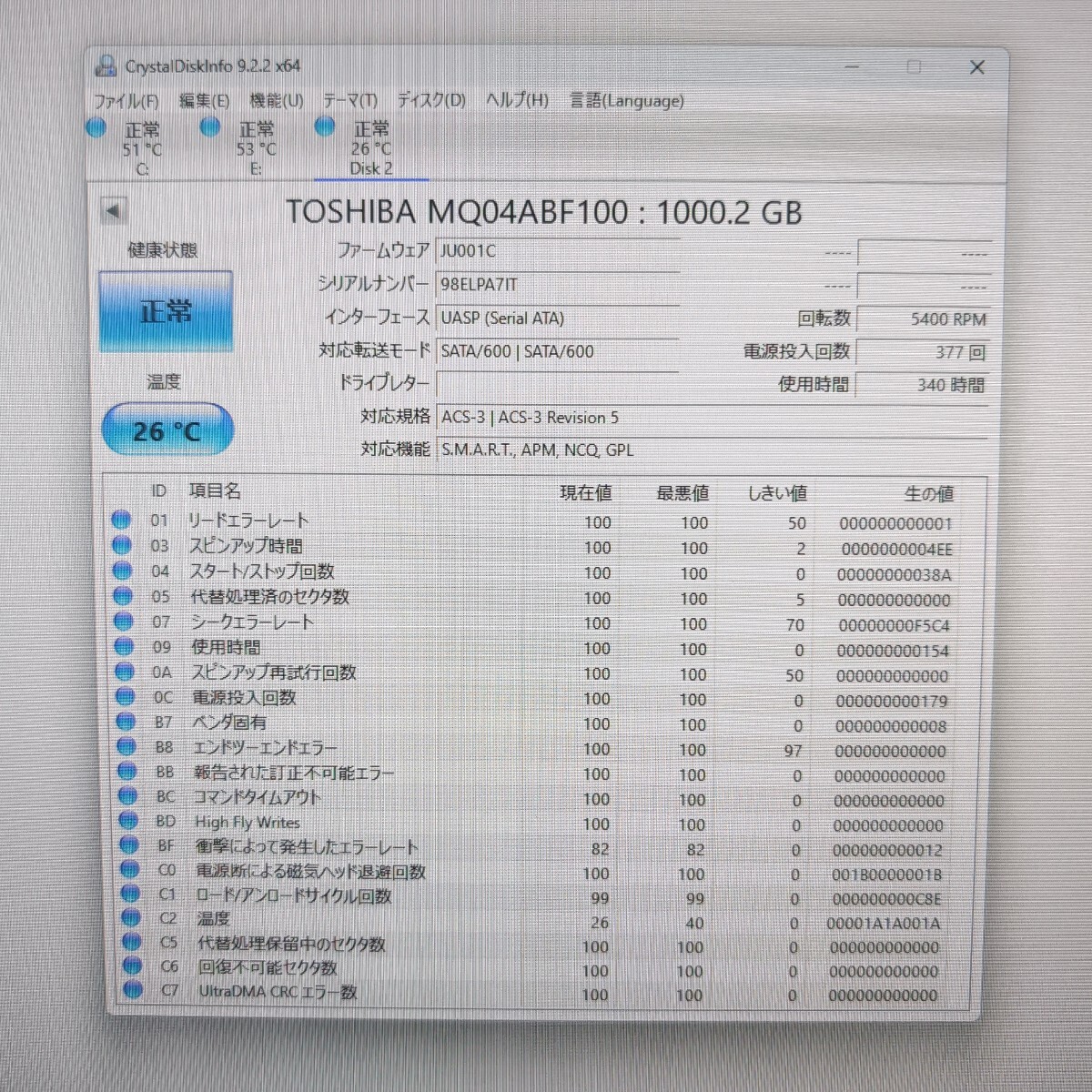Screen dimensions: 1092x1092
Task: Select the UltraDMA CRC エラー数 attribute name
Action: (278, 991)
